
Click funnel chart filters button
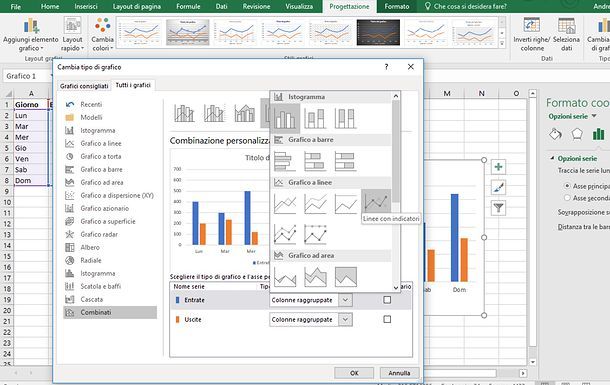pyautogui.click(x=498, y=208)
